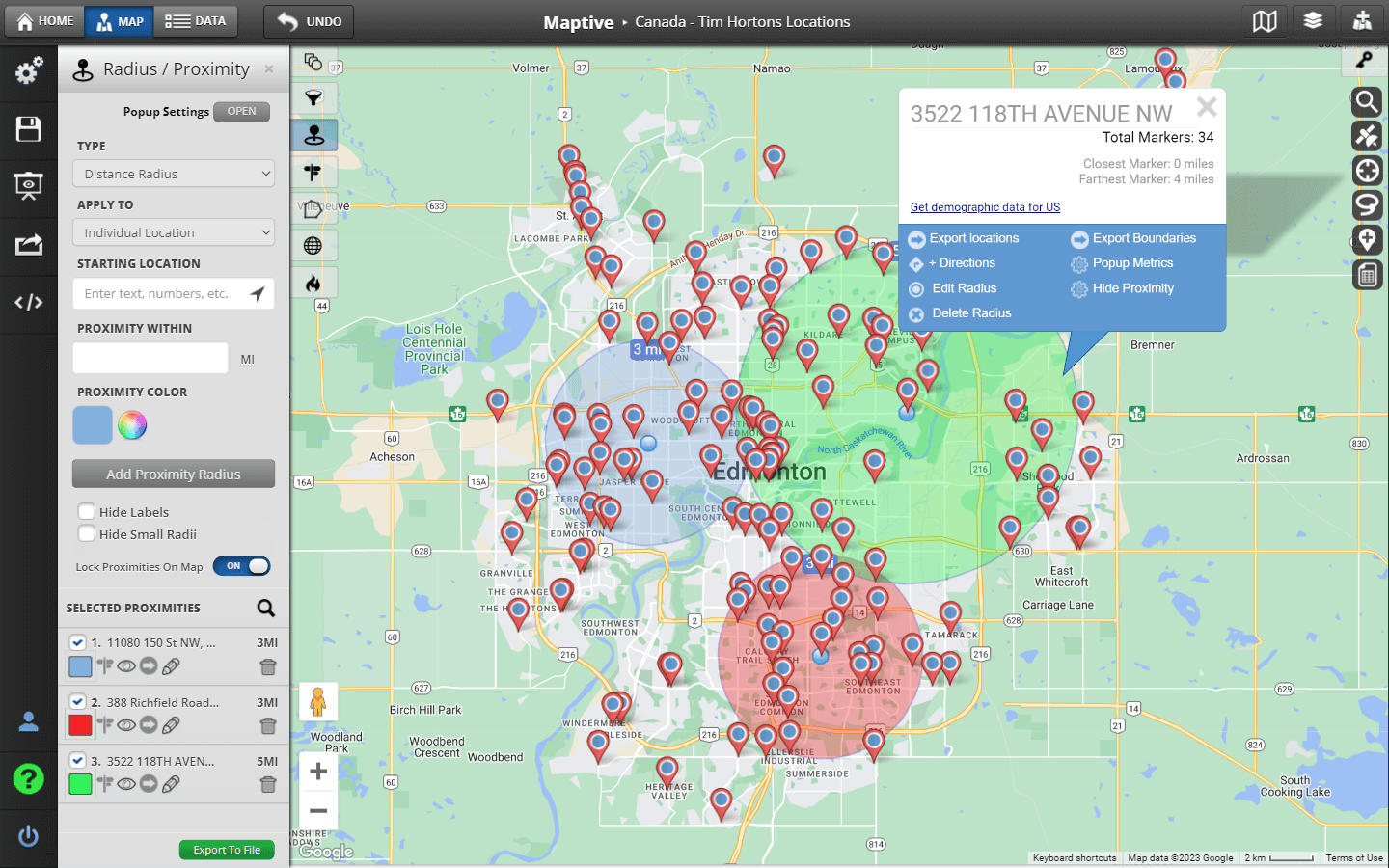1389x868 pixels.
Task: Check the Hide Small Radii option
Action: 86,533
